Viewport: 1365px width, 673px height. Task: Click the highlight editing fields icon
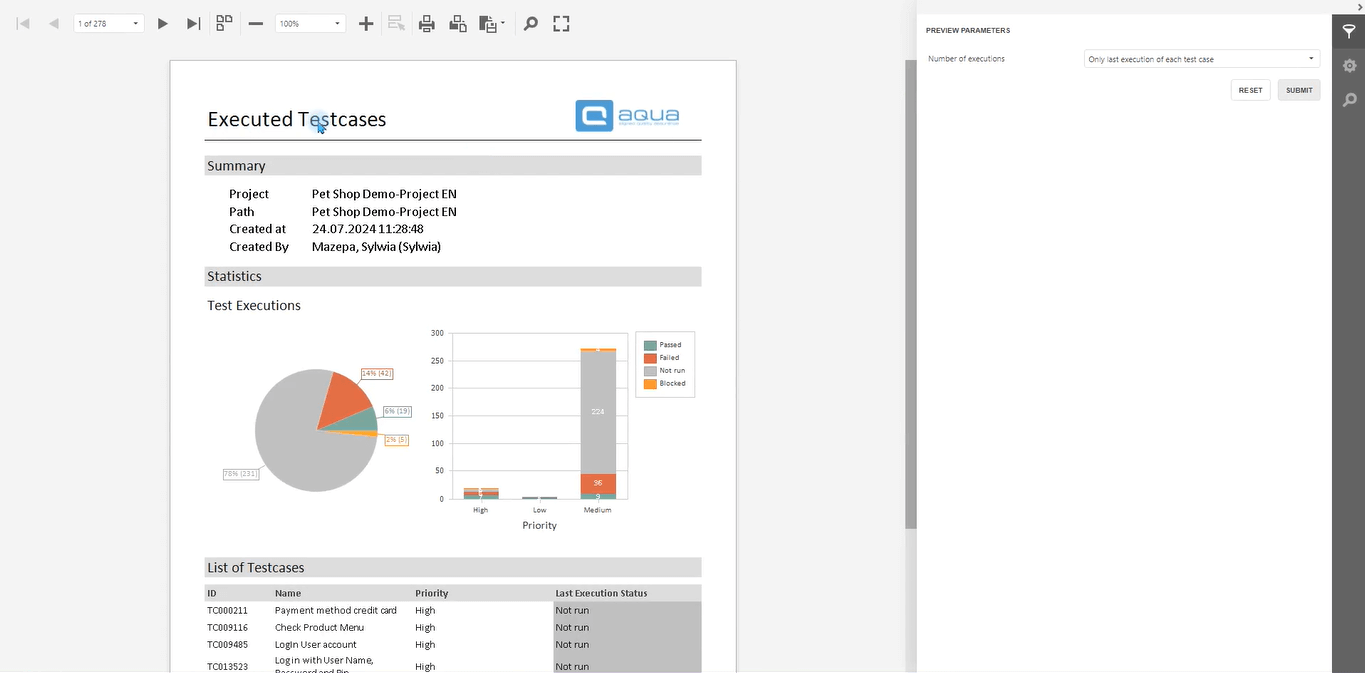click(396, 23)
